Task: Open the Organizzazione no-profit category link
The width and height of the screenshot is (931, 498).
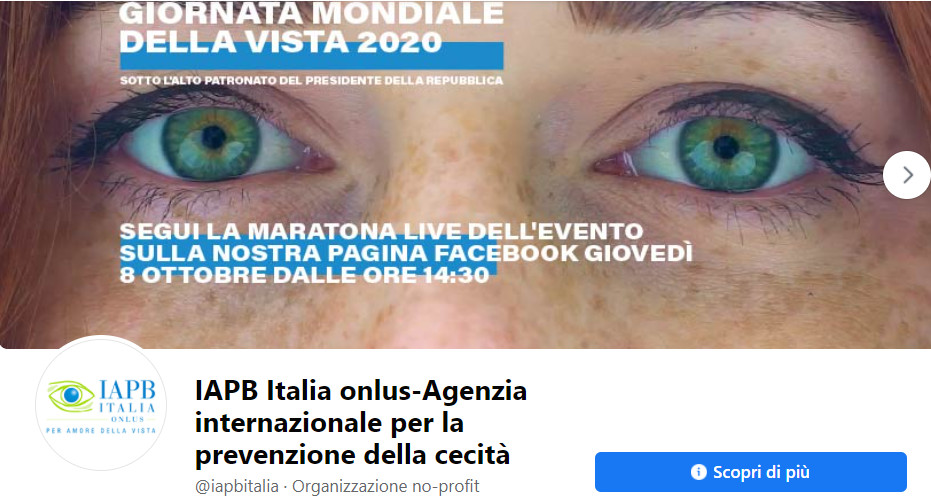Action: (385, 486)
